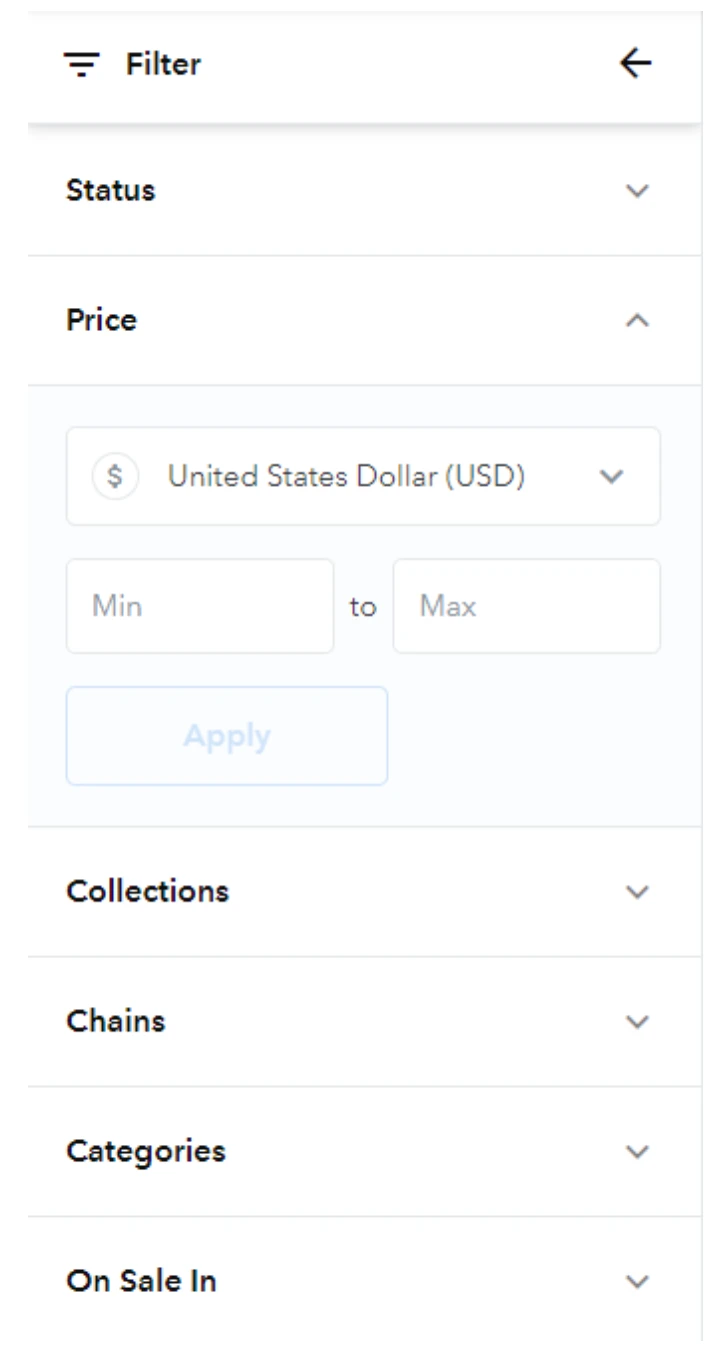Select the Collections filter label
Screen dimensions: 724x1348
coord(147,891)
